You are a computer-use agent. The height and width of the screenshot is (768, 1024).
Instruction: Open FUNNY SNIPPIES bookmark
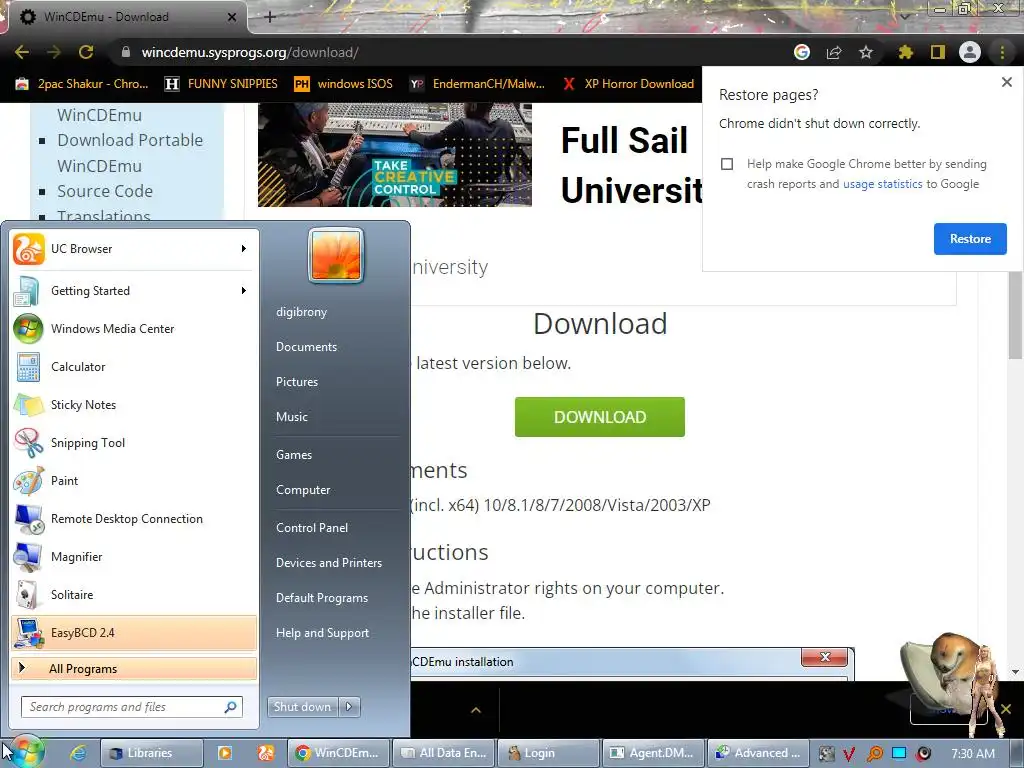click(x=221, y=84)
